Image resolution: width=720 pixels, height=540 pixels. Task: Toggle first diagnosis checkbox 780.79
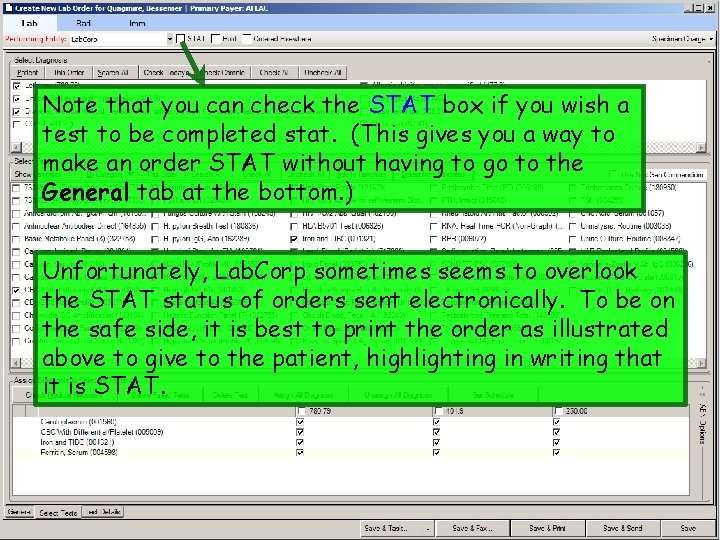click(x=17, y=86)
